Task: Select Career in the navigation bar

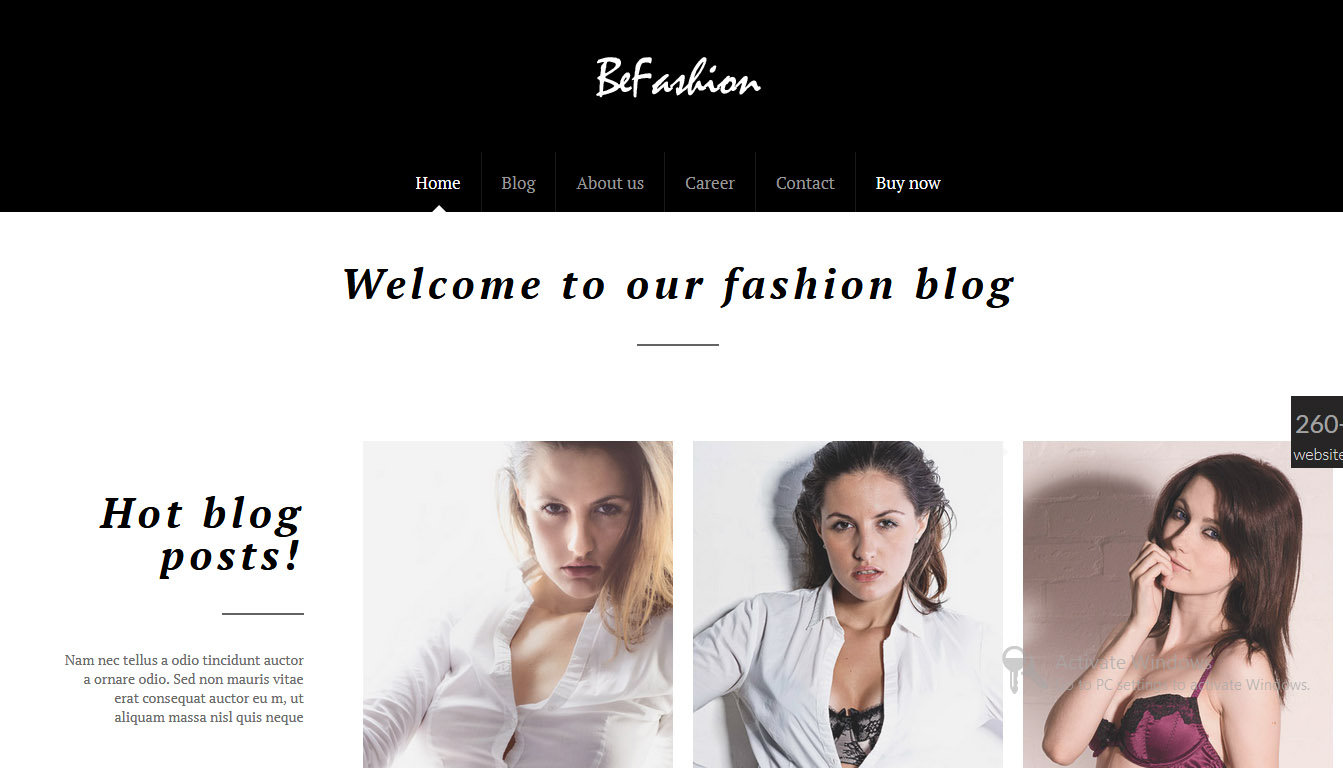Action: pyautogui.click(x=710, y=183)
